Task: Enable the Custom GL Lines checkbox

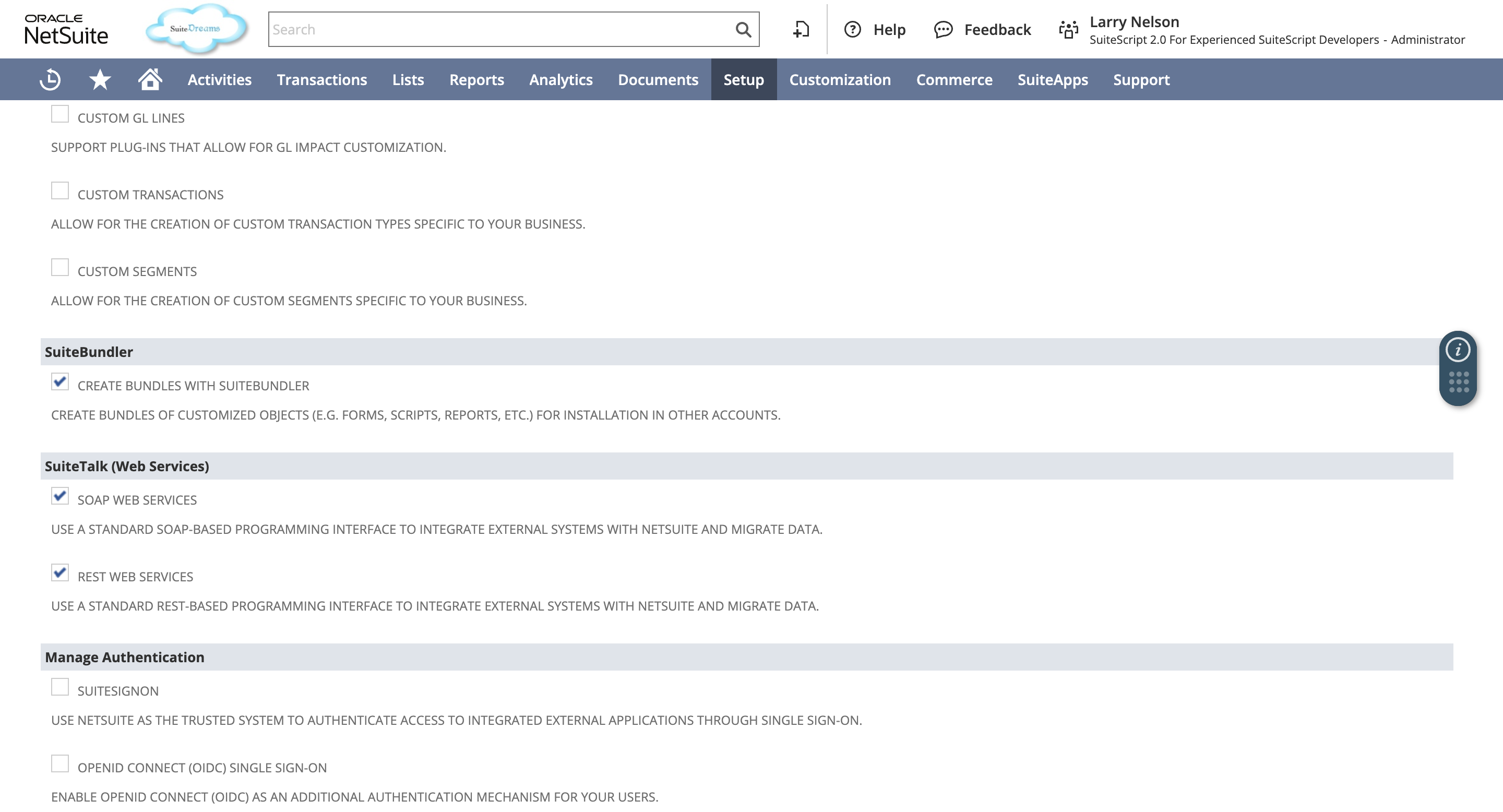Action: (x=60, y=114)
